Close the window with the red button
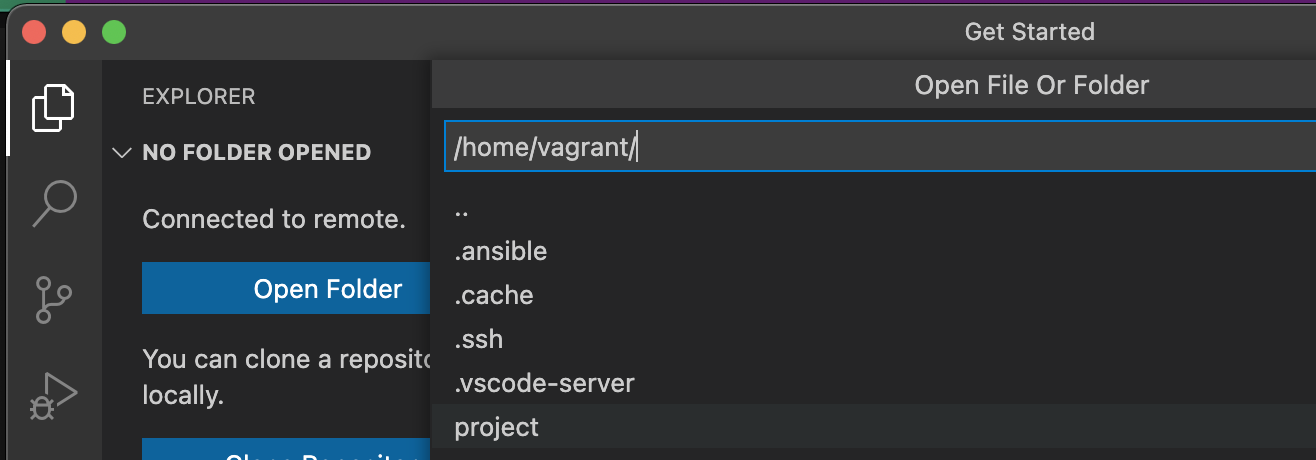 click(34, 32)
